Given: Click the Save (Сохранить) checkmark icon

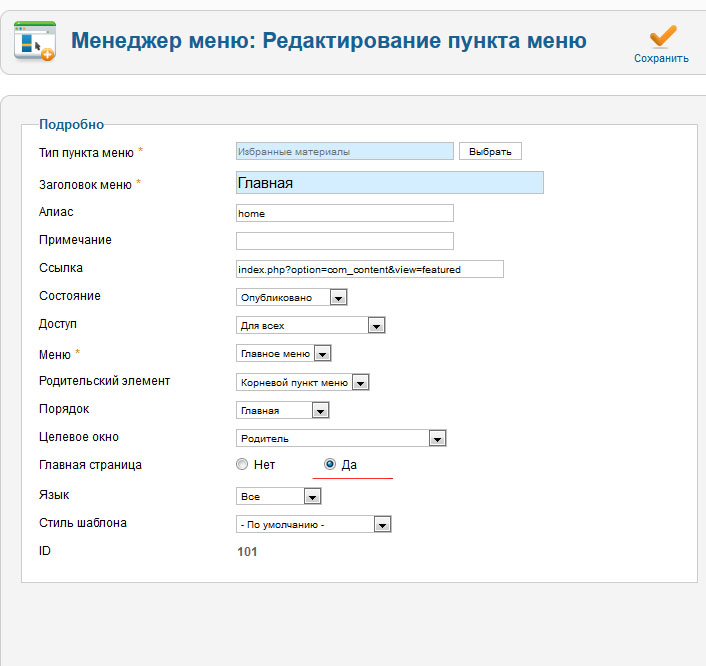Looking at the screenshot, I should click(662, 35).
